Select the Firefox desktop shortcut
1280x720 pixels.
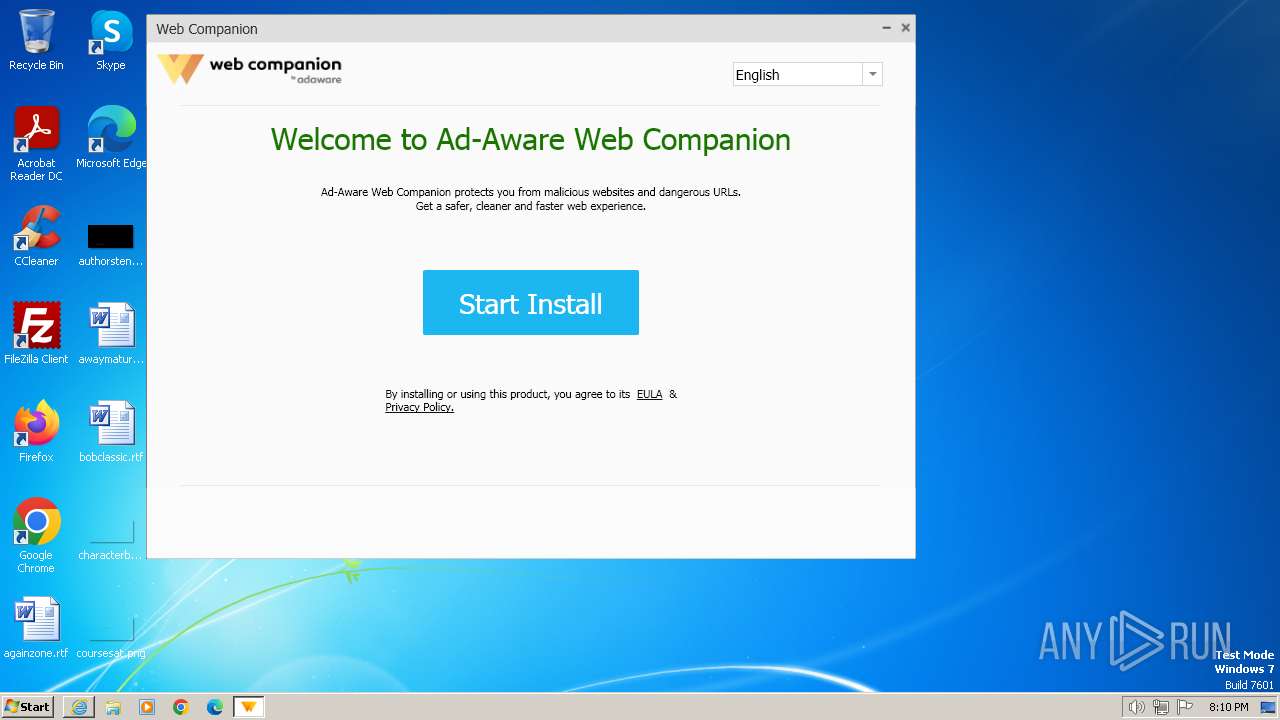[x=36, y=432]
